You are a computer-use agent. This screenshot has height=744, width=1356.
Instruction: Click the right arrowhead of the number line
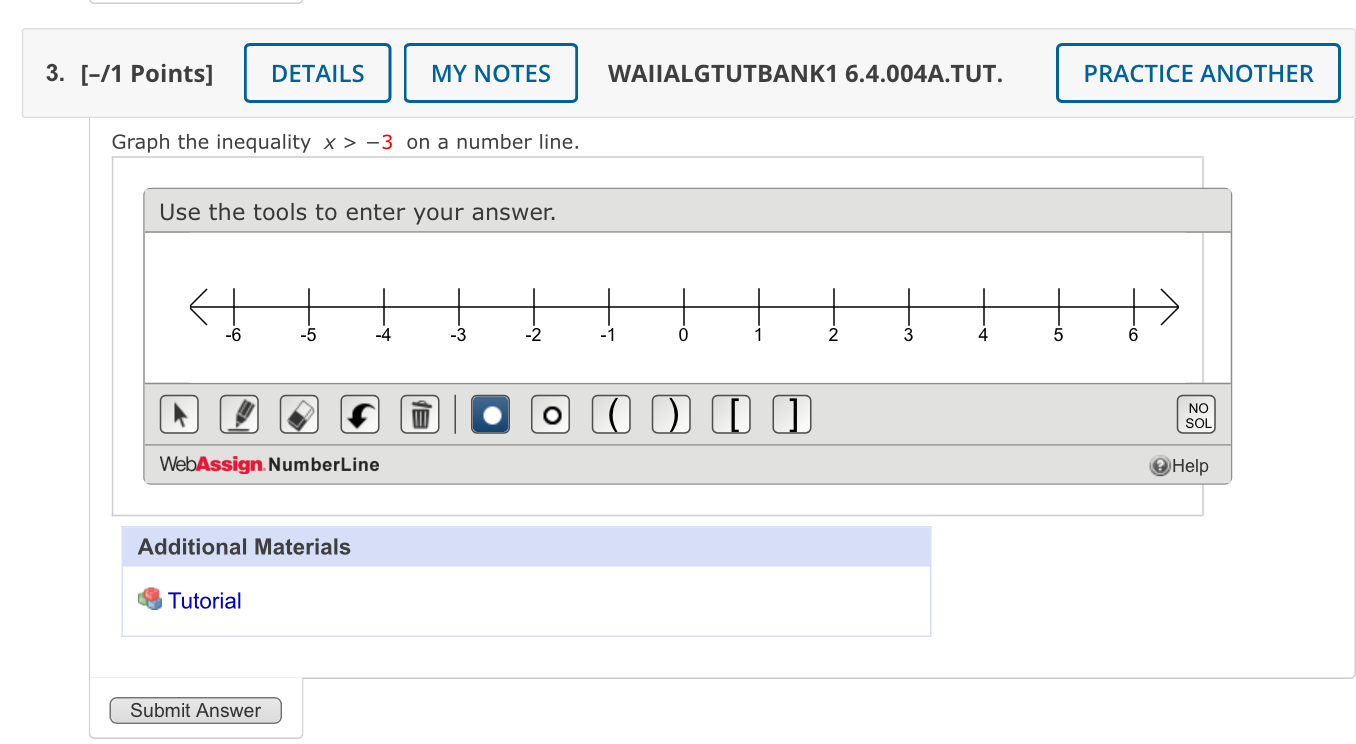tap(1168, 305)
